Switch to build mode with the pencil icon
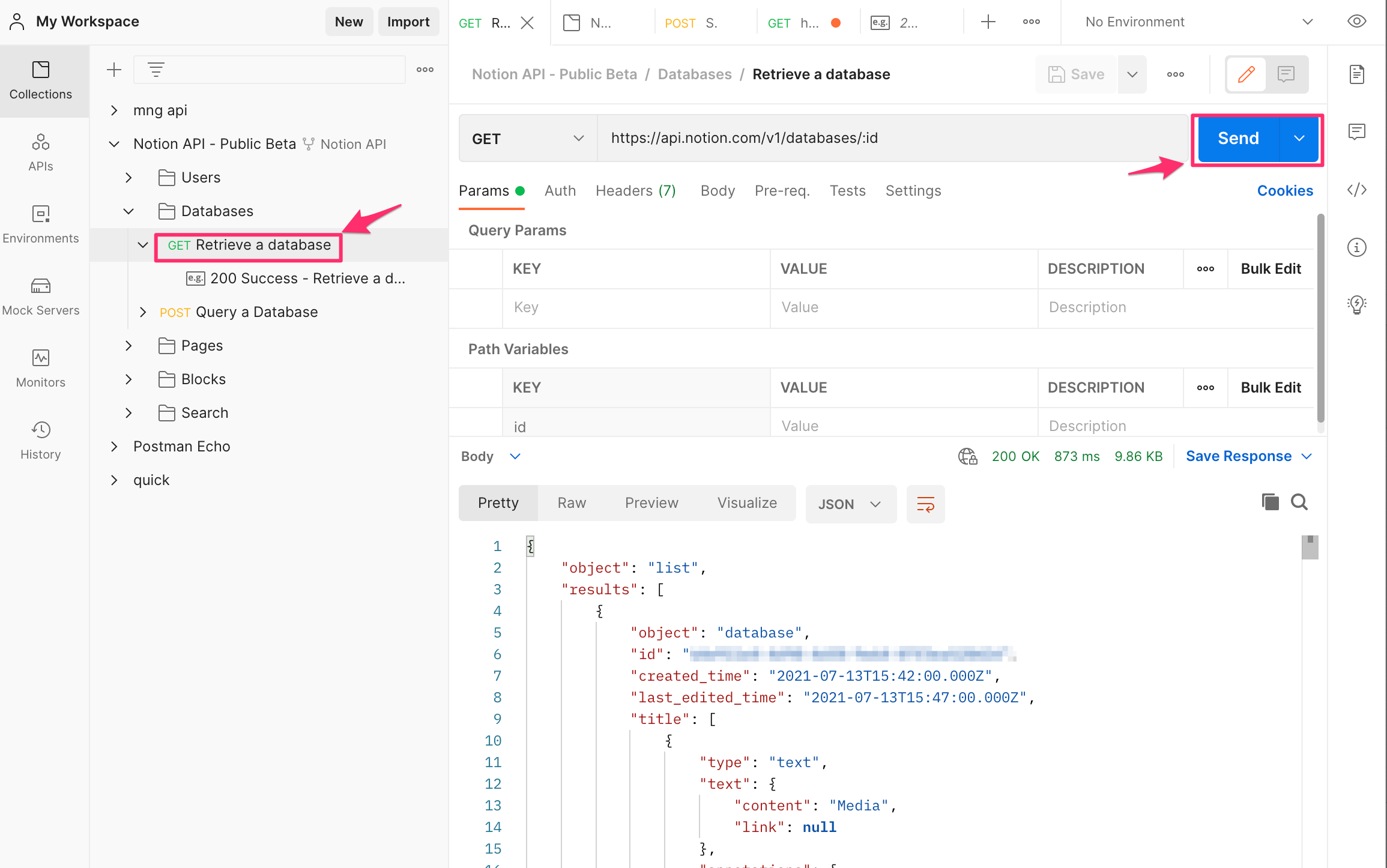 coord(1246,74)
